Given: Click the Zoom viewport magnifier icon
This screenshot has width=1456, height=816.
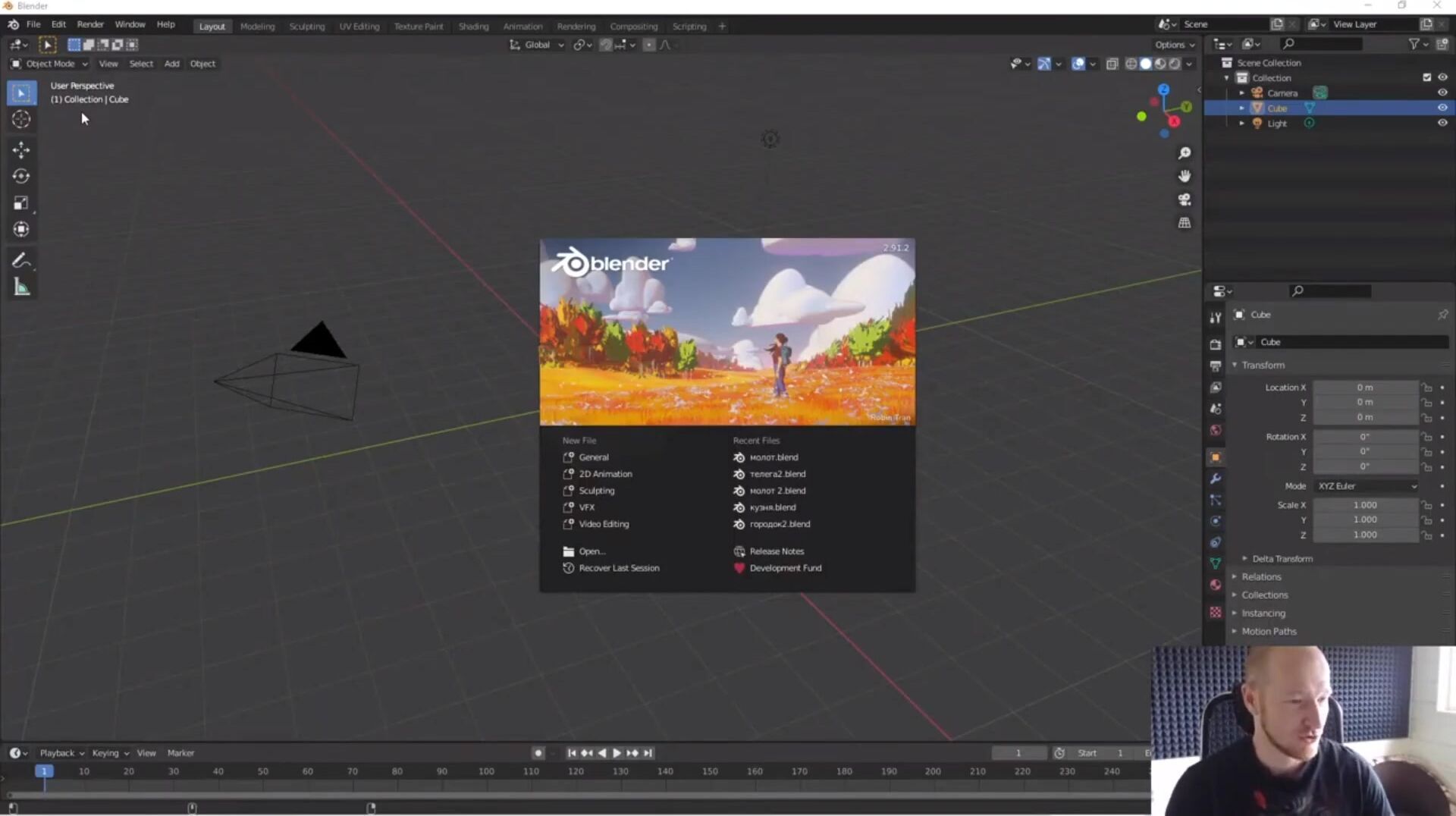Looking at the screenshot, I should [1184, 153].
